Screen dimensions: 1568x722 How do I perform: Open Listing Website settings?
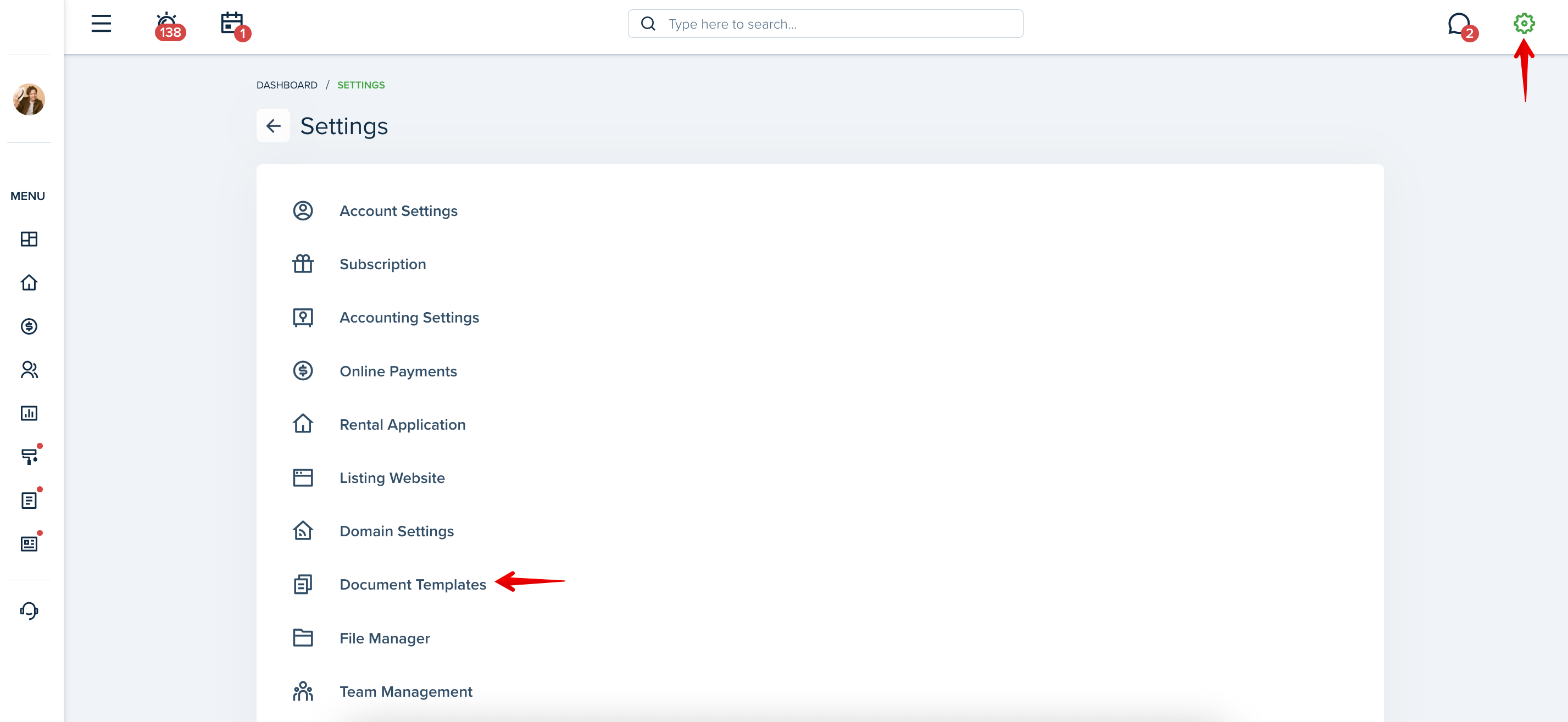coord(392,478)
